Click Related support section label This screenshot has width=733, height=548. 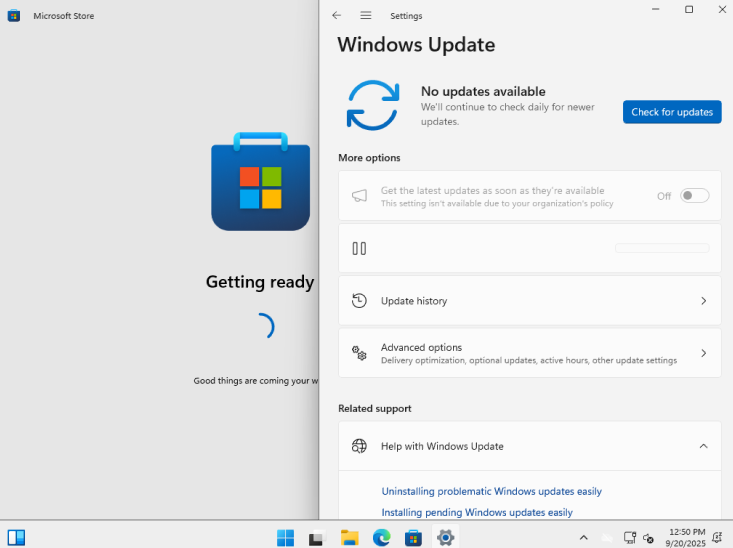(x=374, y=408)
